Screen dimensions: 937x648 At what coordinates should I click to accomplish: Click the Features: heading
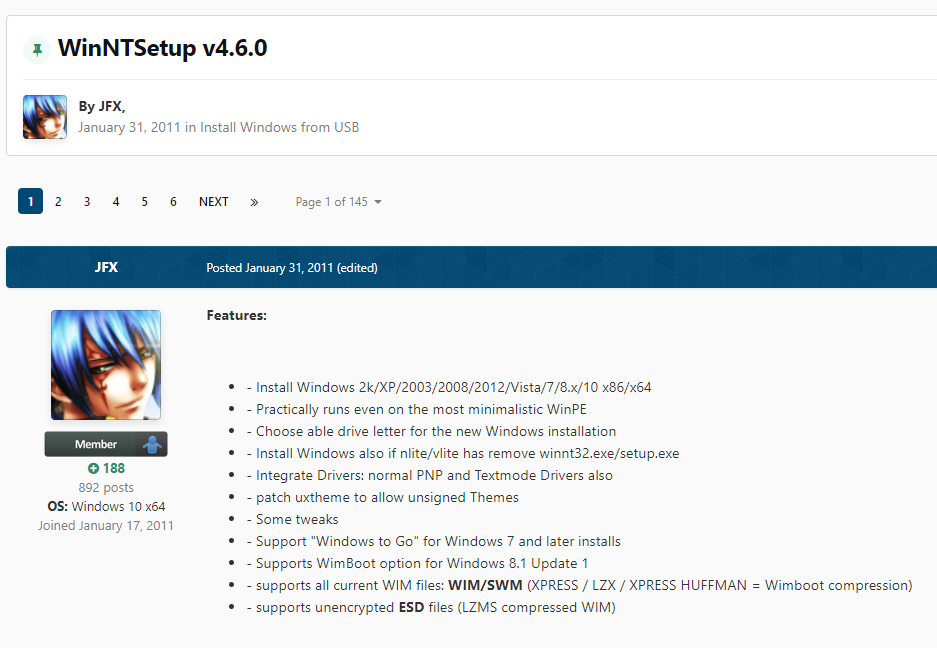pos(237,316)
